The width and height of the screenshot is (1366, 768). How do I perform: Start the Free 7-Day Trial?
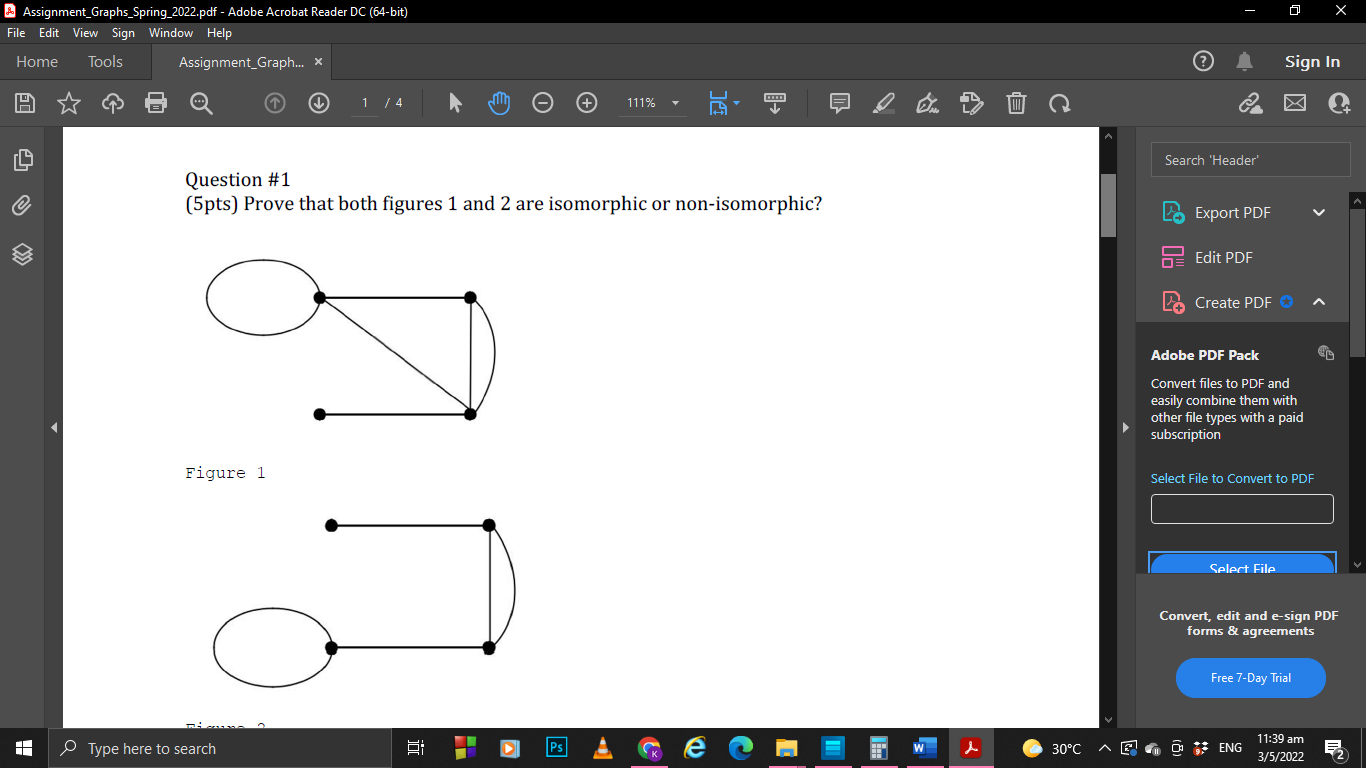point(1250,677)
